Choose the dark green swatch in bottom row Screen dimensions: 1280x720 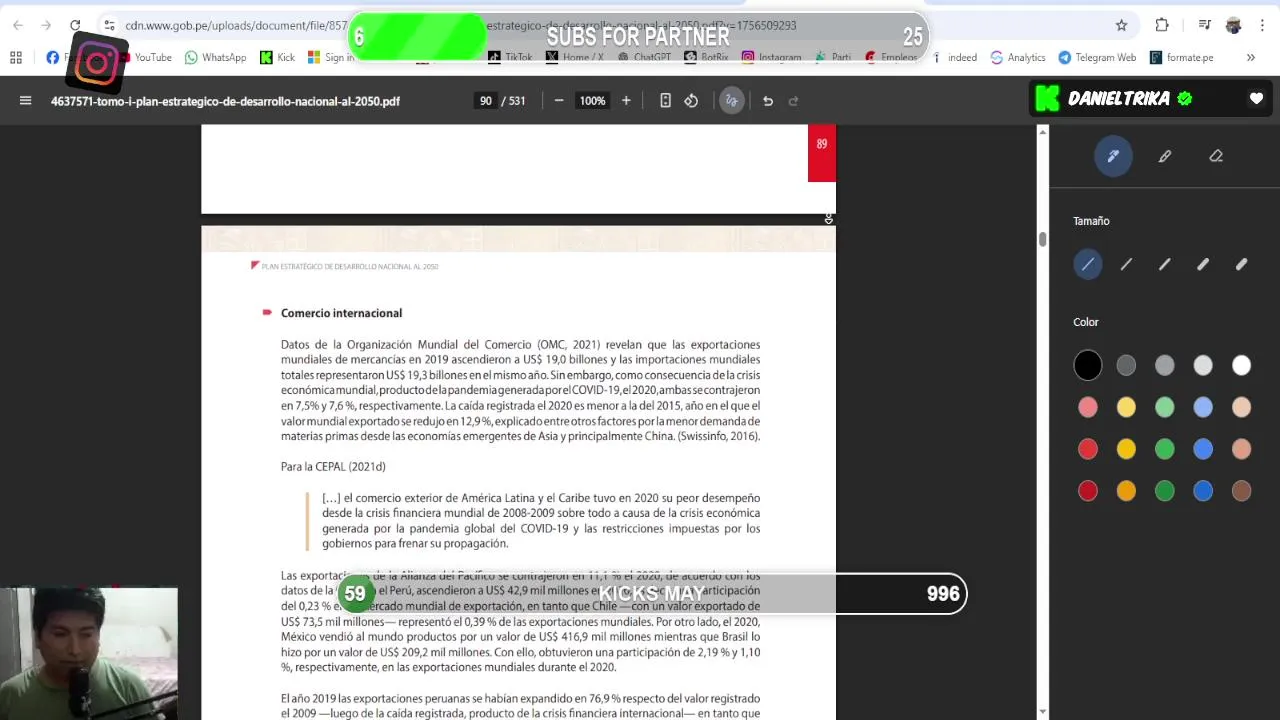[x=1164, y=490]
